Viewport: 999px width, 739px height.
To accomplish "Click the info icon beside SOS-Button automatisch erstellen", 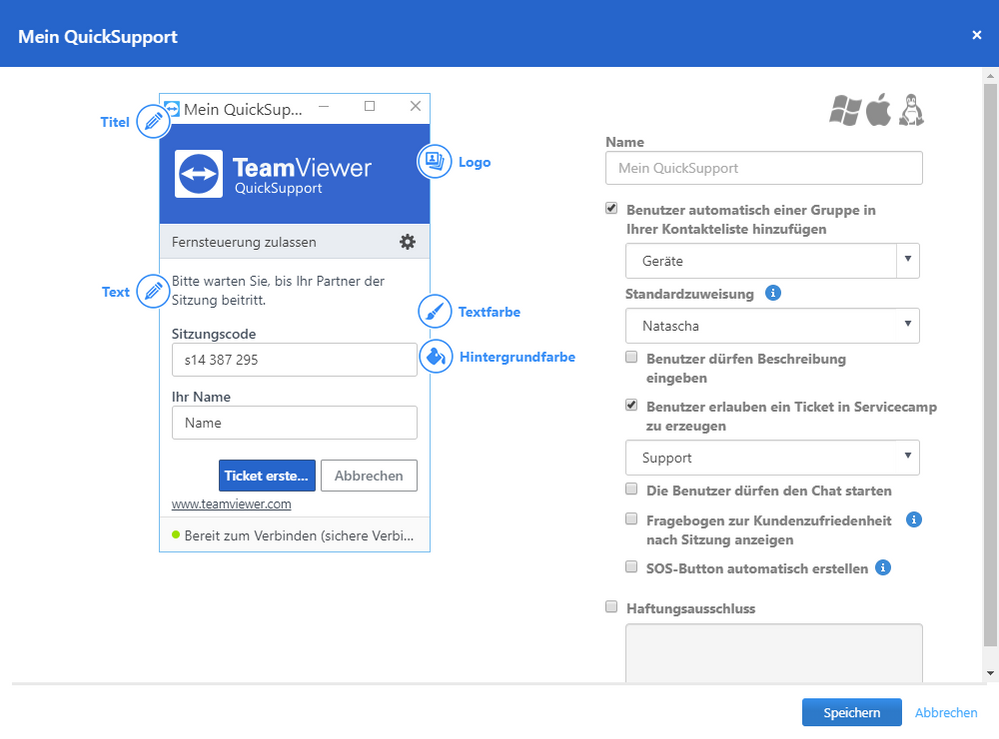I will [x=883, y=567].
